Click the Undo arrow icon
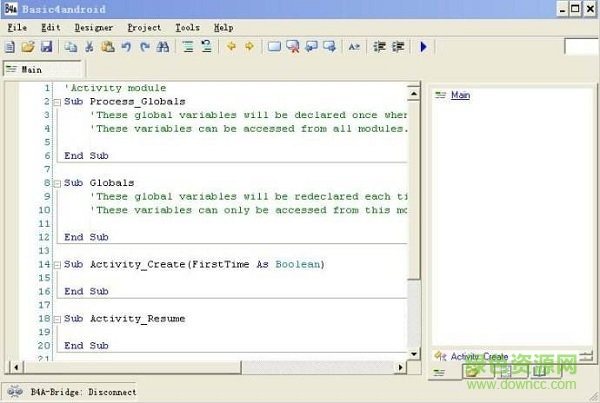The image size is (600, 403). [x=125, y=47]
